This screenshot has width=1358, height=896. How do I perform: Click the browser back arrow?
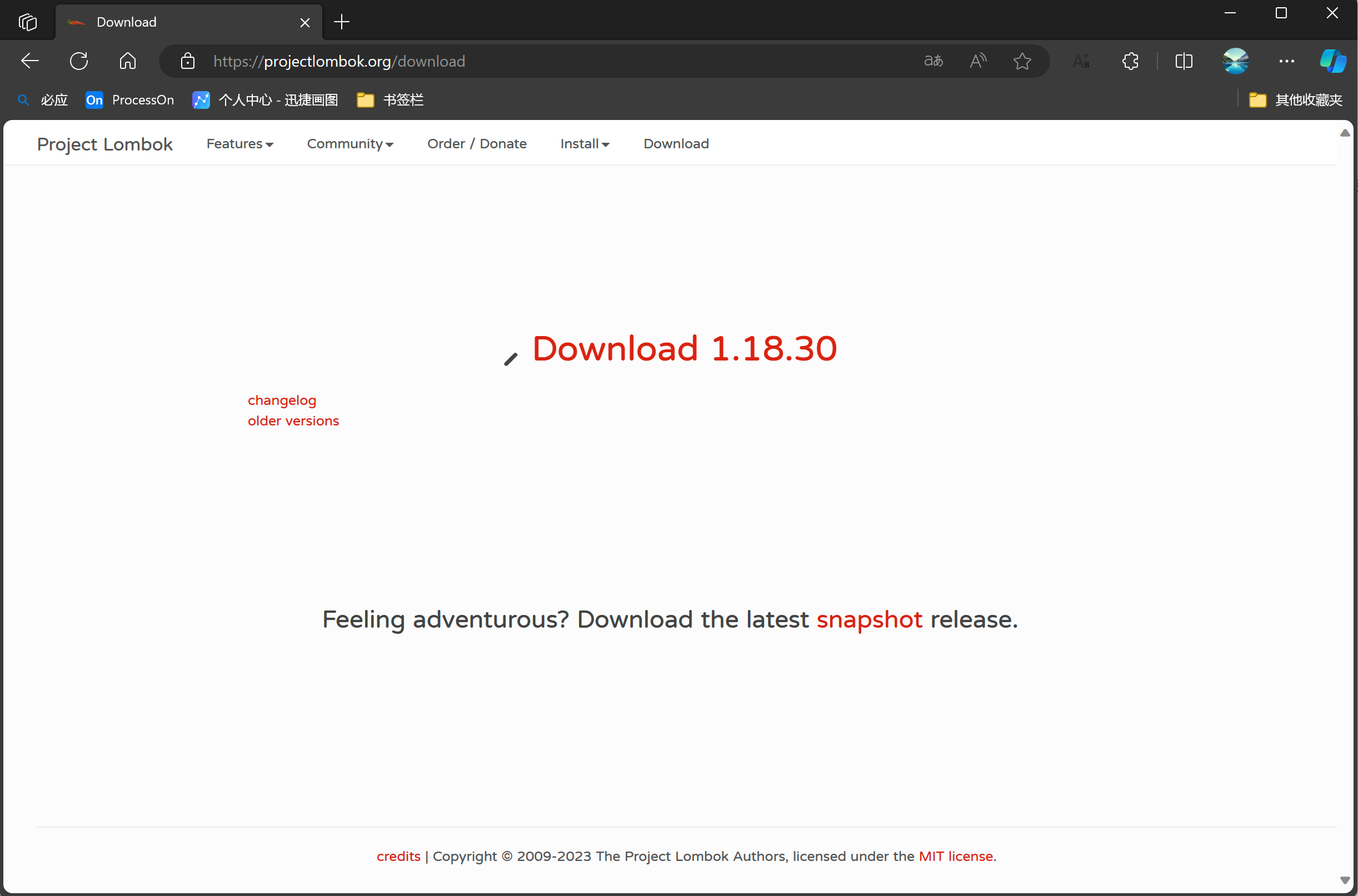(x=29, y=61)
